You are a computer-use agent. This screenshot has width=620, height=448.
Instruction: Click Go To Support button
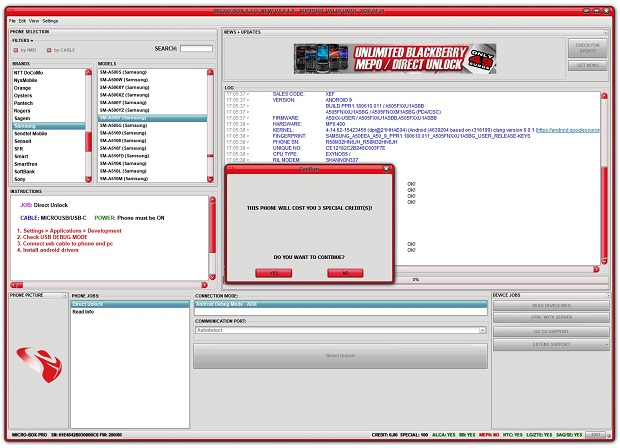tap(551, 331)
